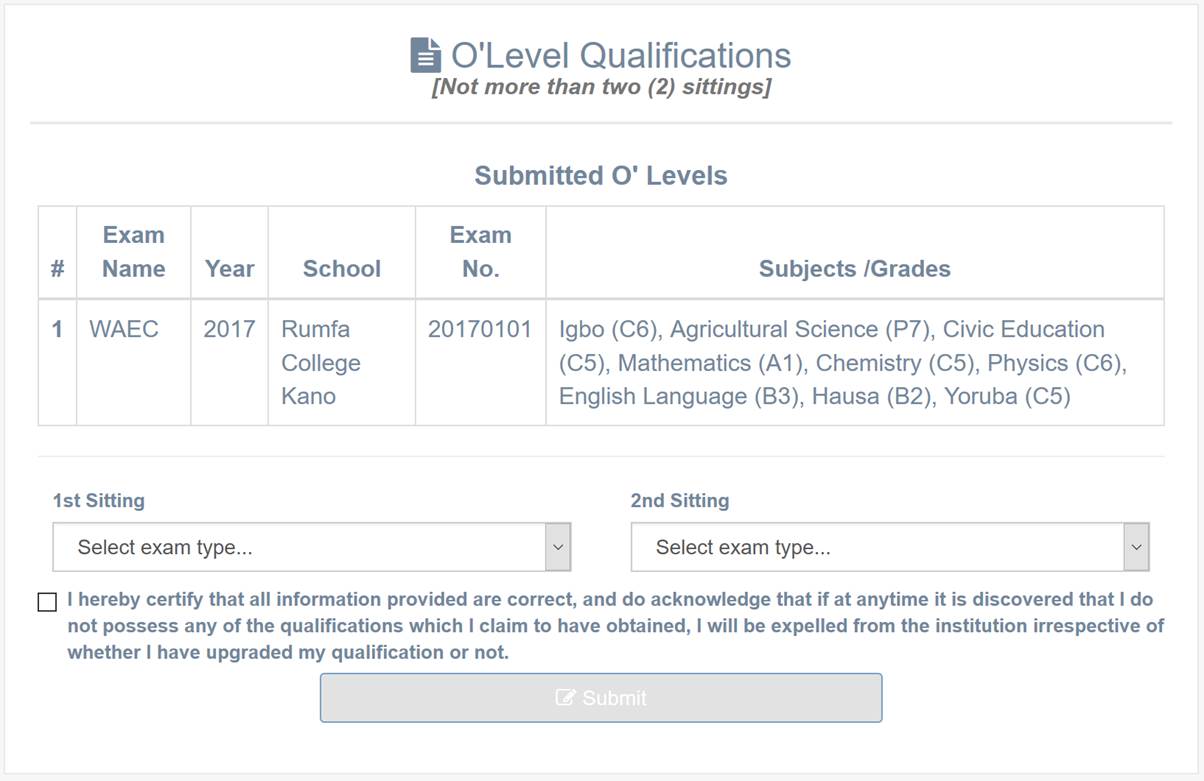Click the Submitted O' Levels heading

(600, 176)
